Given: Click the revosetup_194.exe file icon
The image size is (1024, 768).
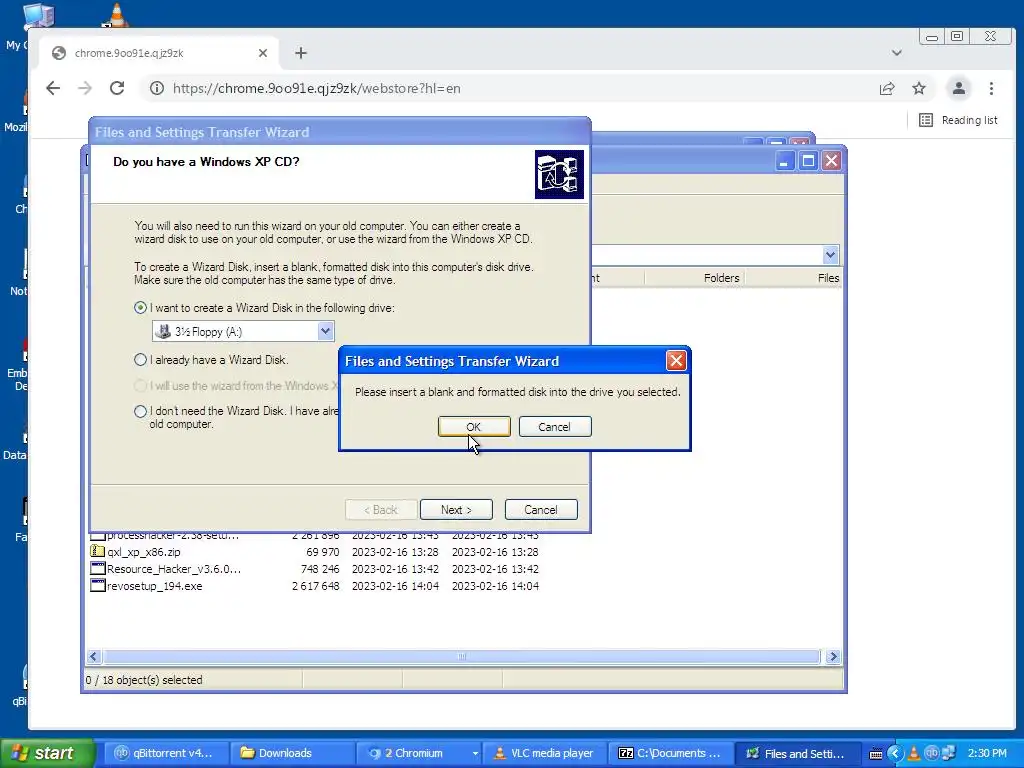Looking at the screenshot, I should (97, 585).
